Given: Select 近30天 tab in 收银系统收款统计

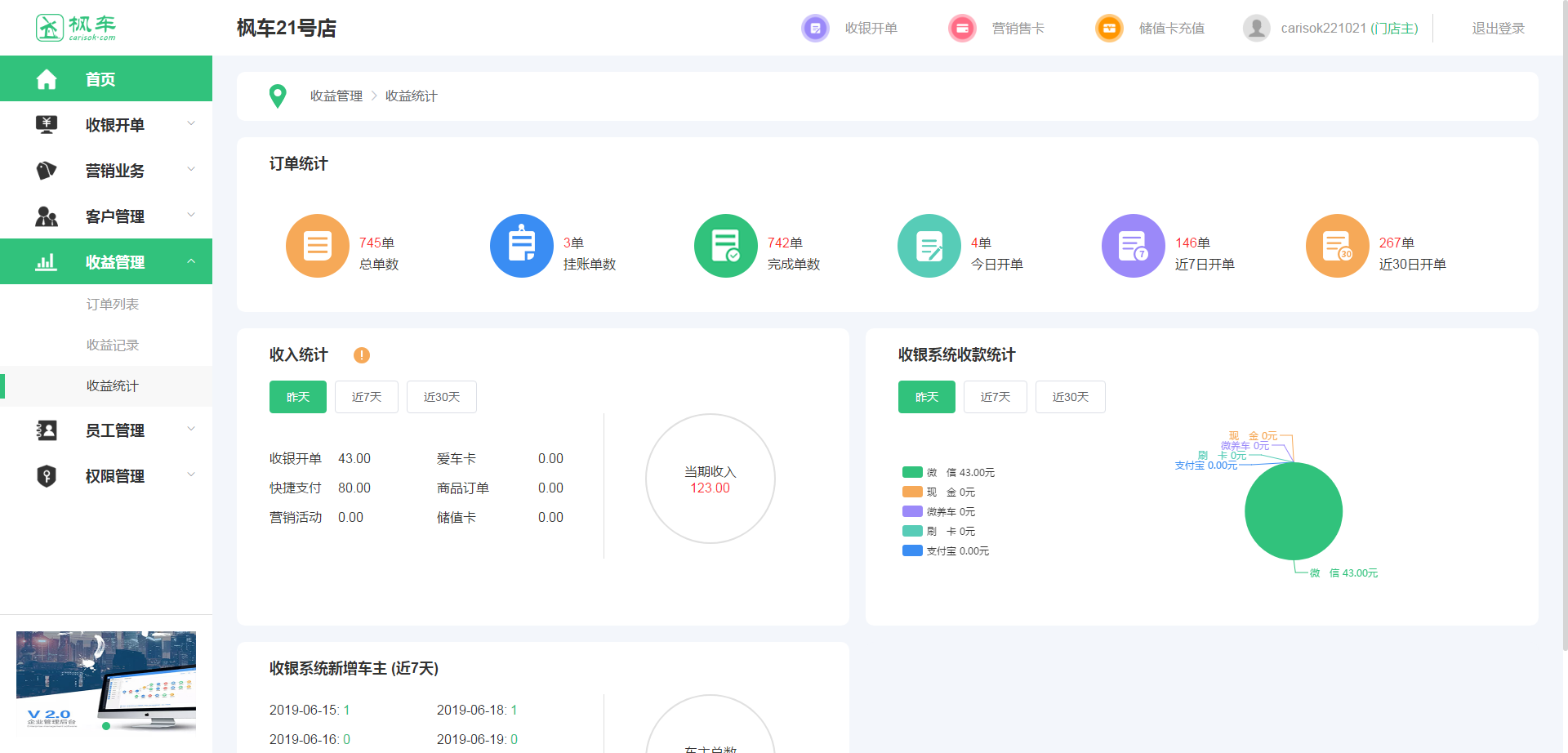Looking at the screenshot, I should coord(1071,397).
